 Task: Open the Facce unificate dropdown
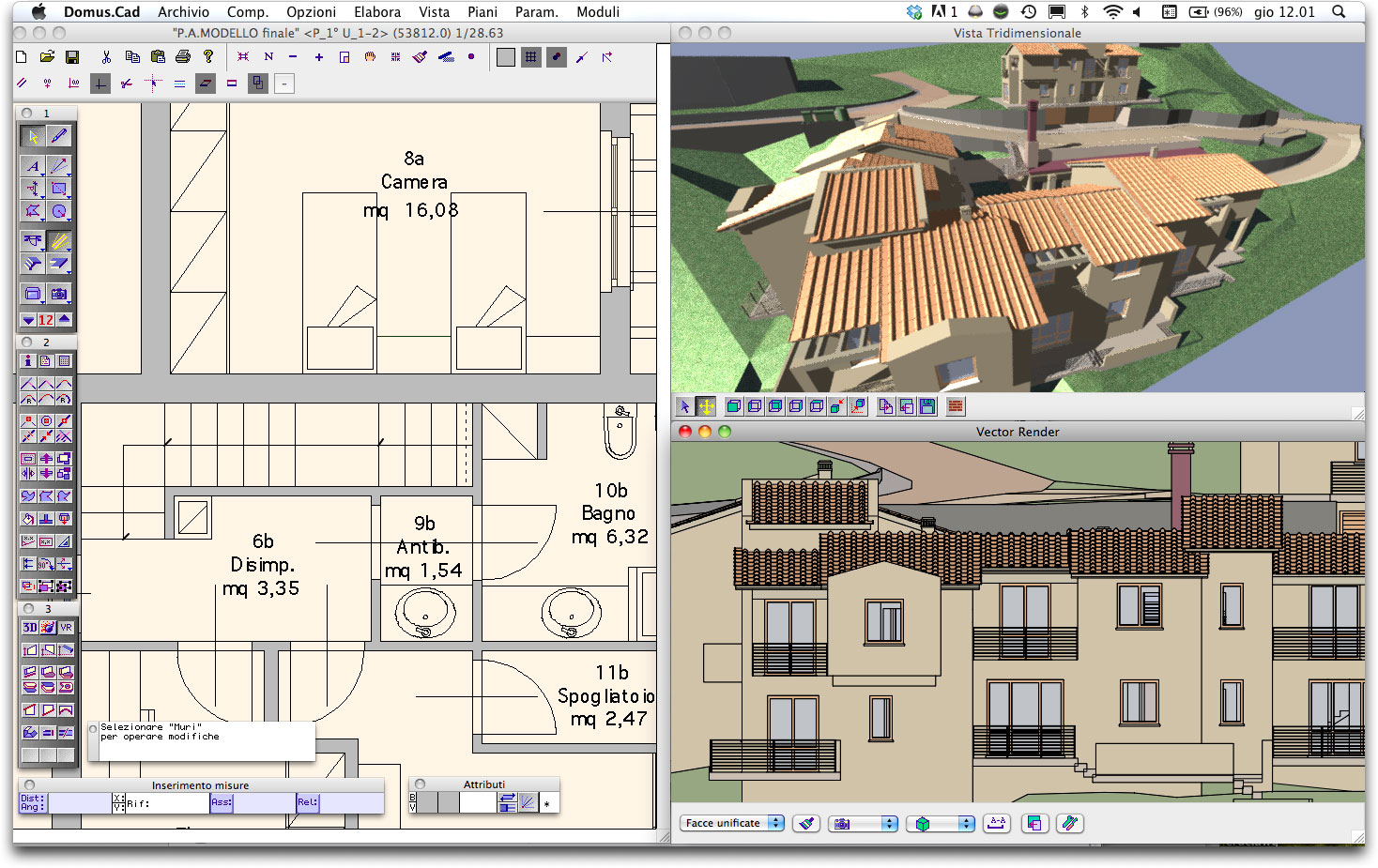coord(732,823)
